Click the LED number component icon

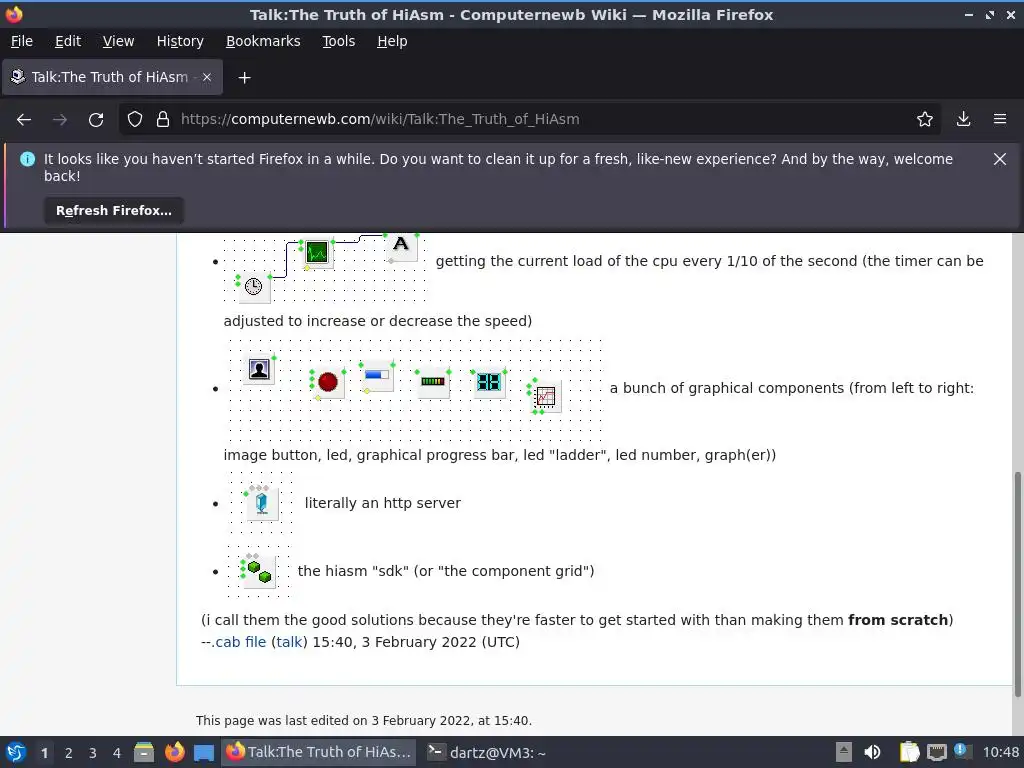[x=488, y=382]
